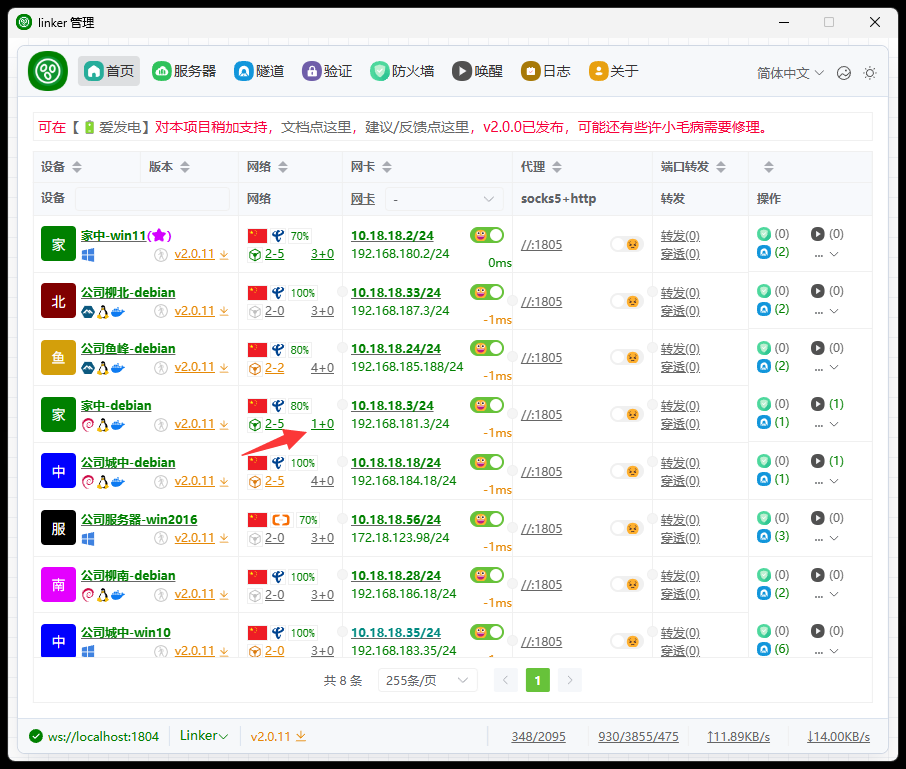Viewport: 906px width, 769px height.
Task: Toggle the sun theme icon
Action: (870, 73)
